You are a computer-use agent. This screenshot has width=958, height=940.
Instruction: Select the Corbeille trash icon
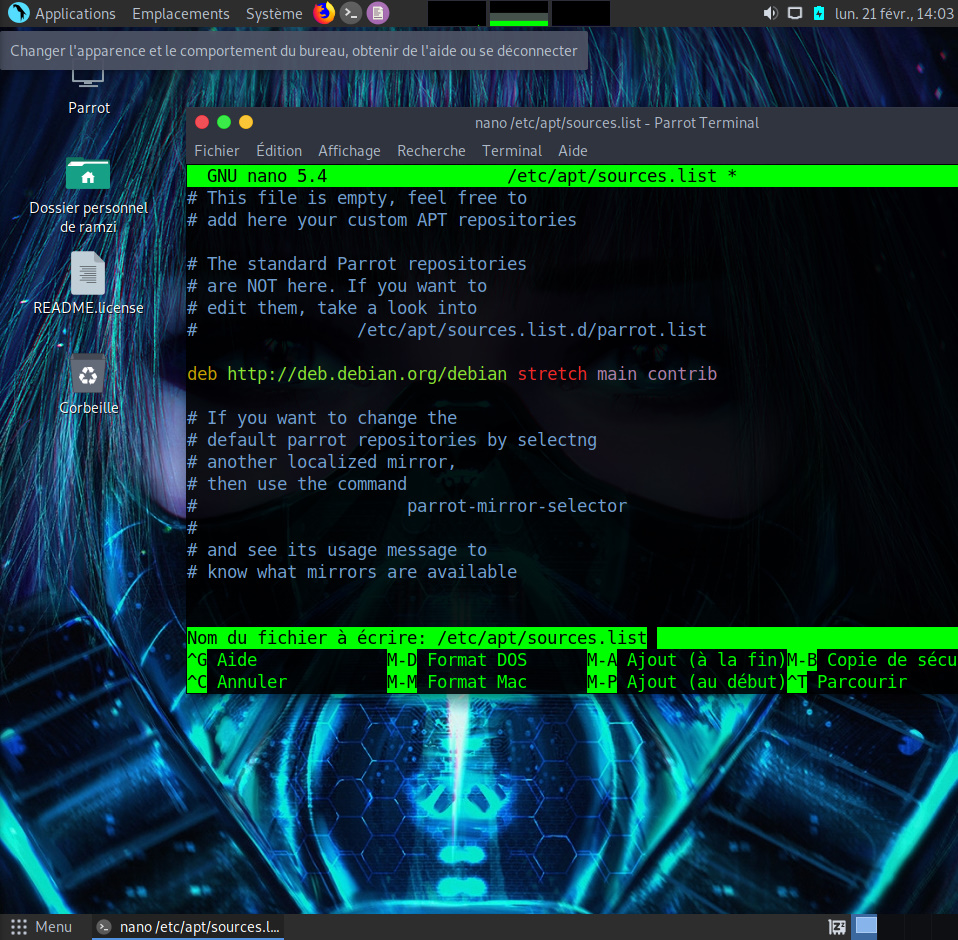tap(88, 385)
